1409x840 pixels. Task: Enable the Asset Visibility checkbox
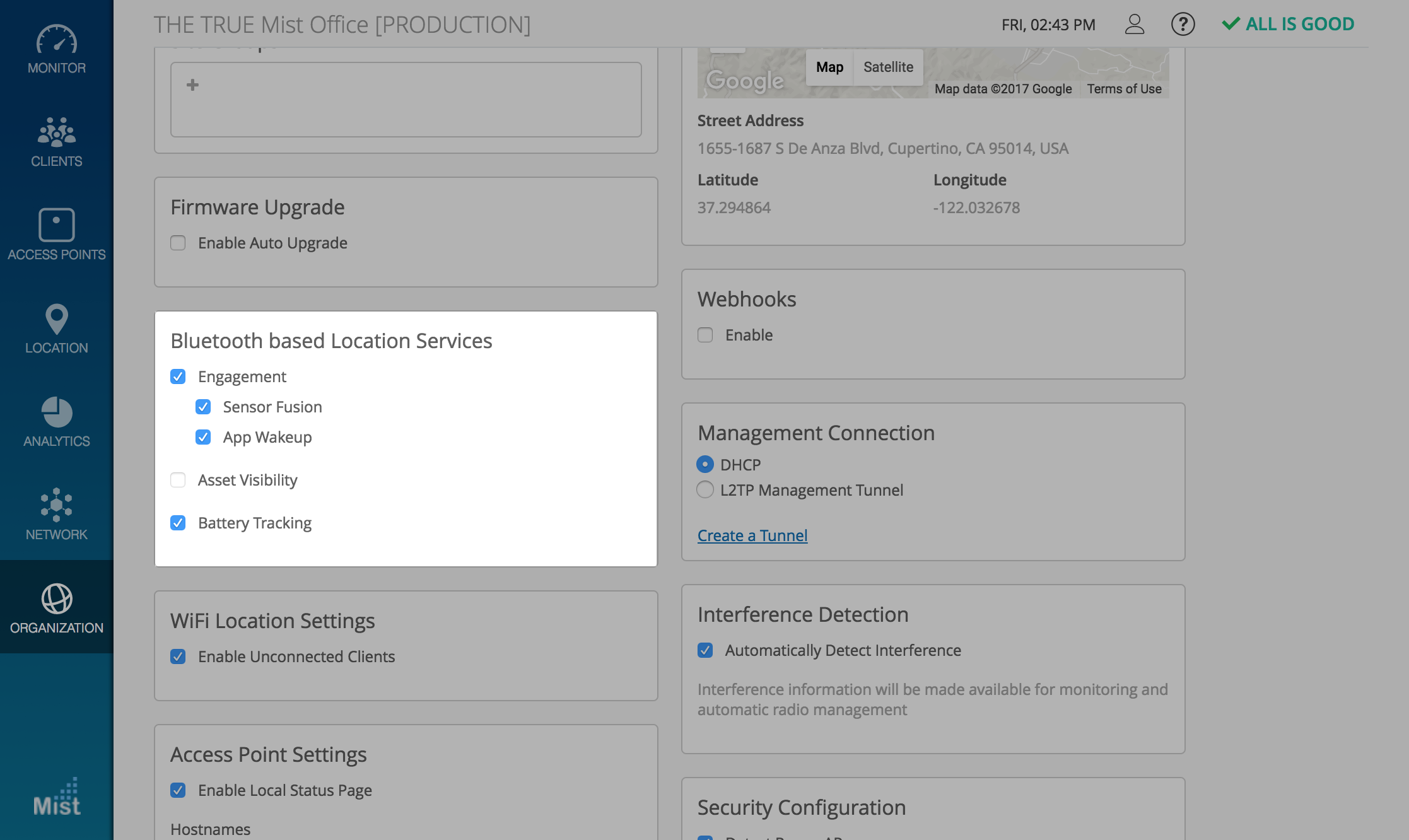(178, 480)
